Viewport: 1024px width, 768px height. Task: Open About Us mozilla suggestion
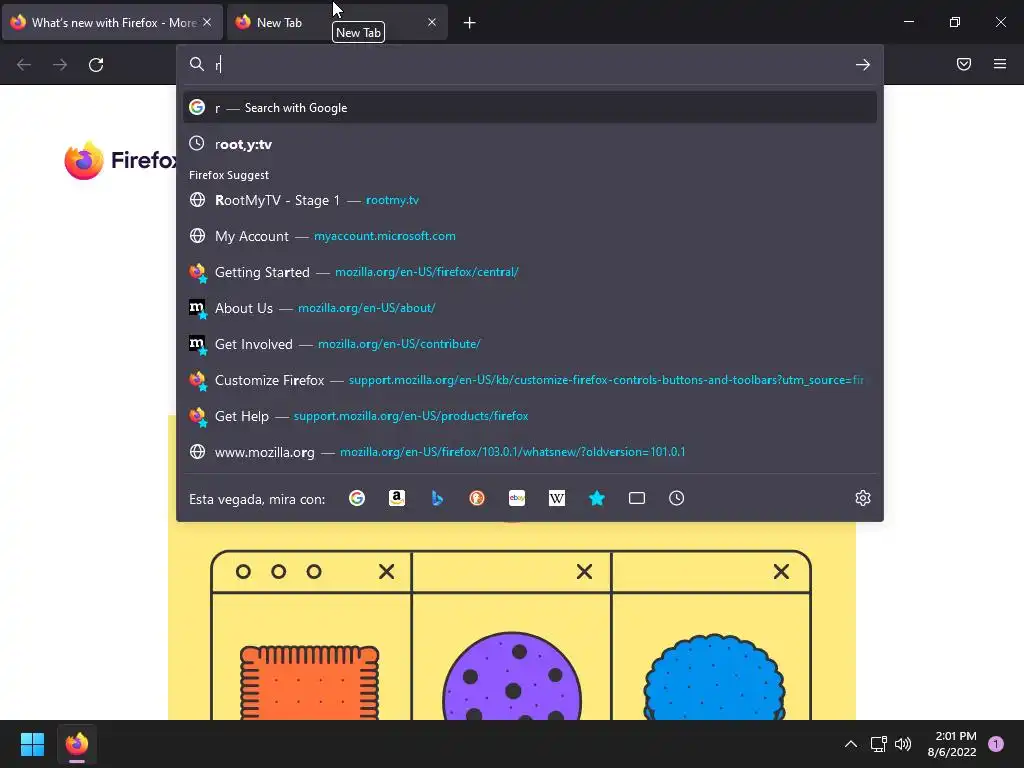[x=530, y=308]
